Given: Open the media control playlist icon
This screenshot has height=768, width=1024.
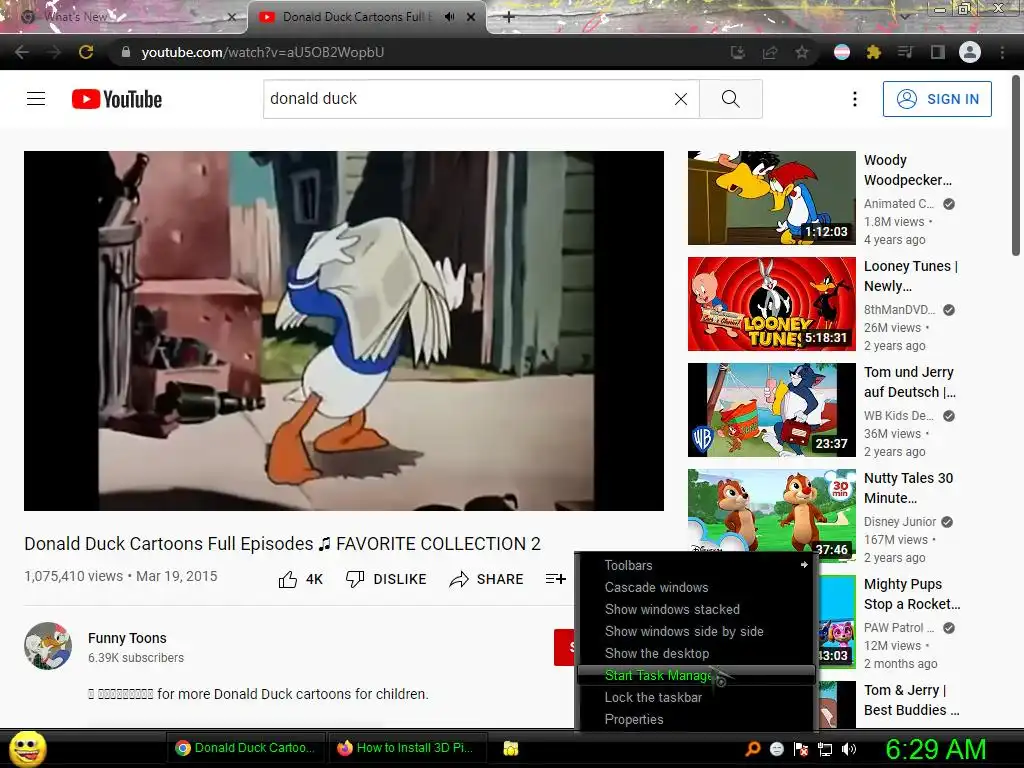Looking at the screenshot, I should coord(905,52).
